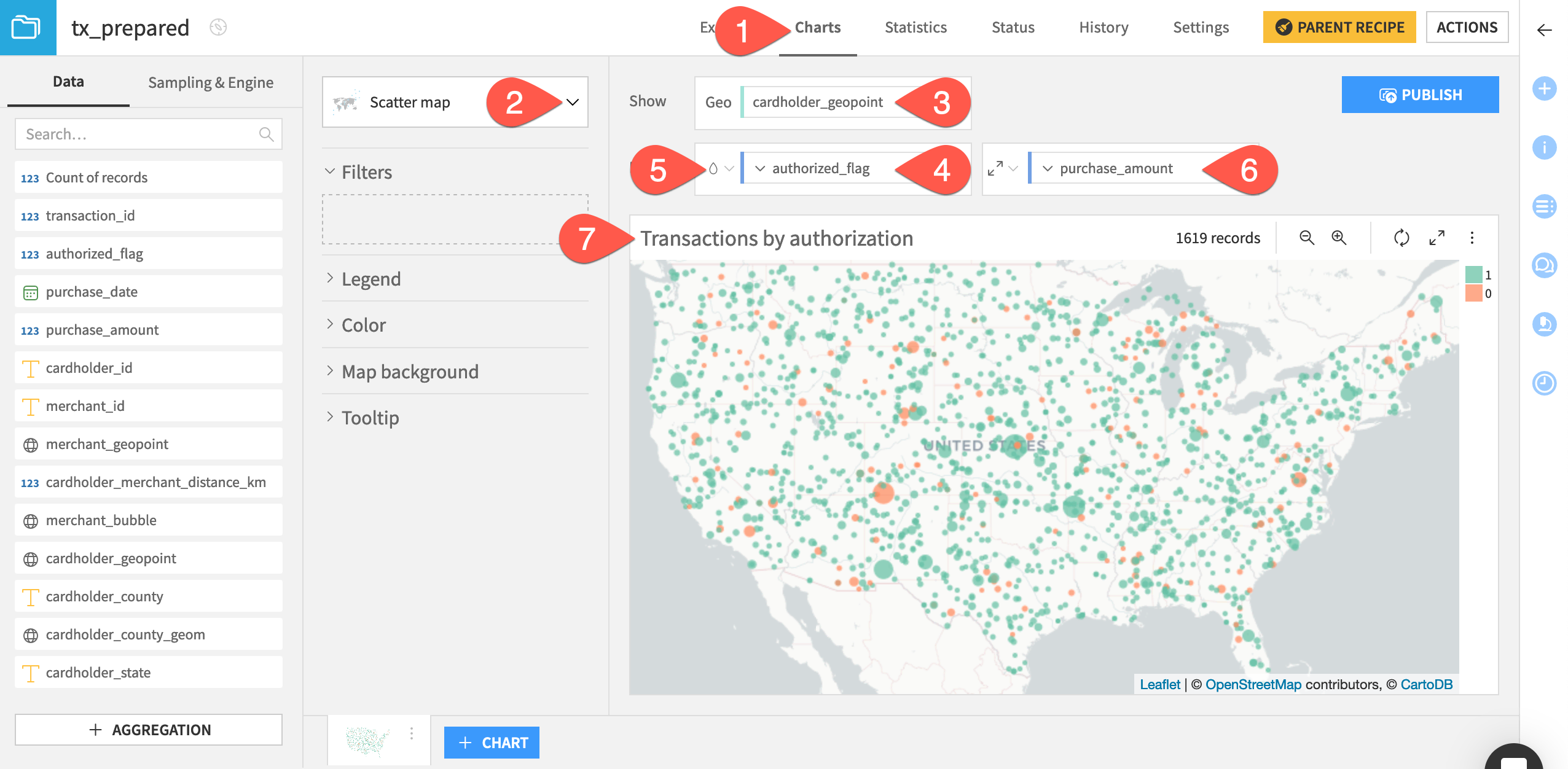
Task: Click the plus icon in right sidebar
Action: click(1544, 88)
